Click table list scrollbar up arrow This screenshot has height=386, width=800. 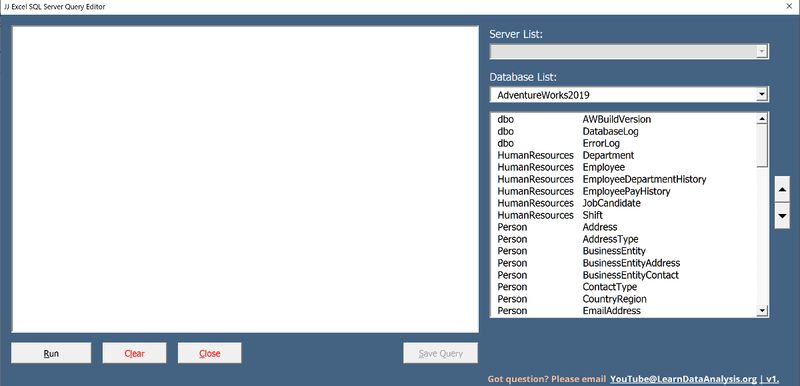(762, 119)
